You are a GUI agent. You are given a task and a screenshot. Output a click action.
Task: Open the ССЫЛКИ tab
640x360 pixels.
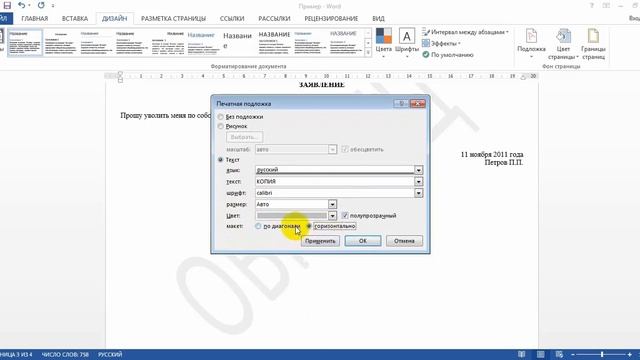pyautogui.click(x=232, y=18)
